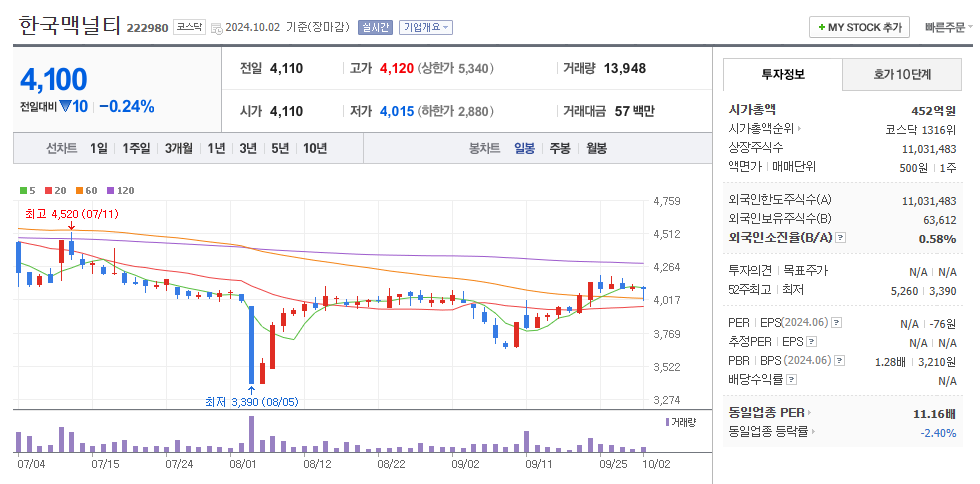Click the help icon beside 추정PER EPS
Image resolution: width=980 pixels, height=484 pixels.
coord(811,342)
